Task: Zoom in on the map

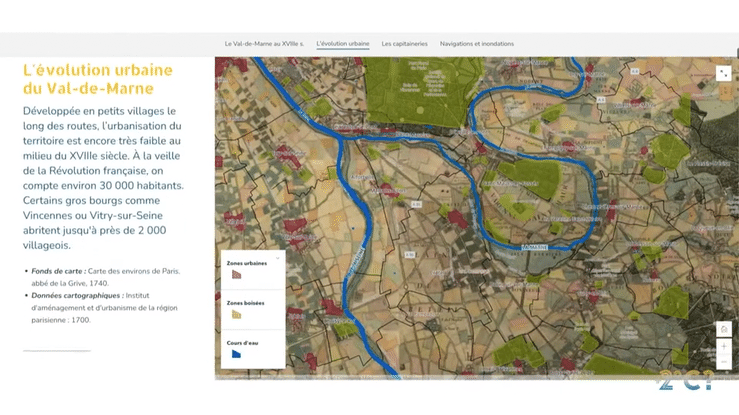Action: 723,347
